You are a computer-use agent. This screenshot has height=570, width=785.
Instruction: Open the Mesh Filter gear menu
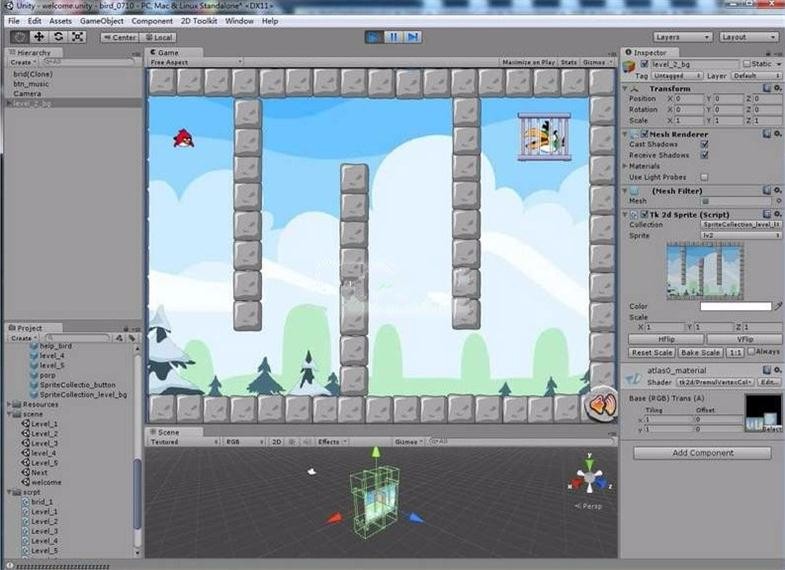[x=777, y=190]
